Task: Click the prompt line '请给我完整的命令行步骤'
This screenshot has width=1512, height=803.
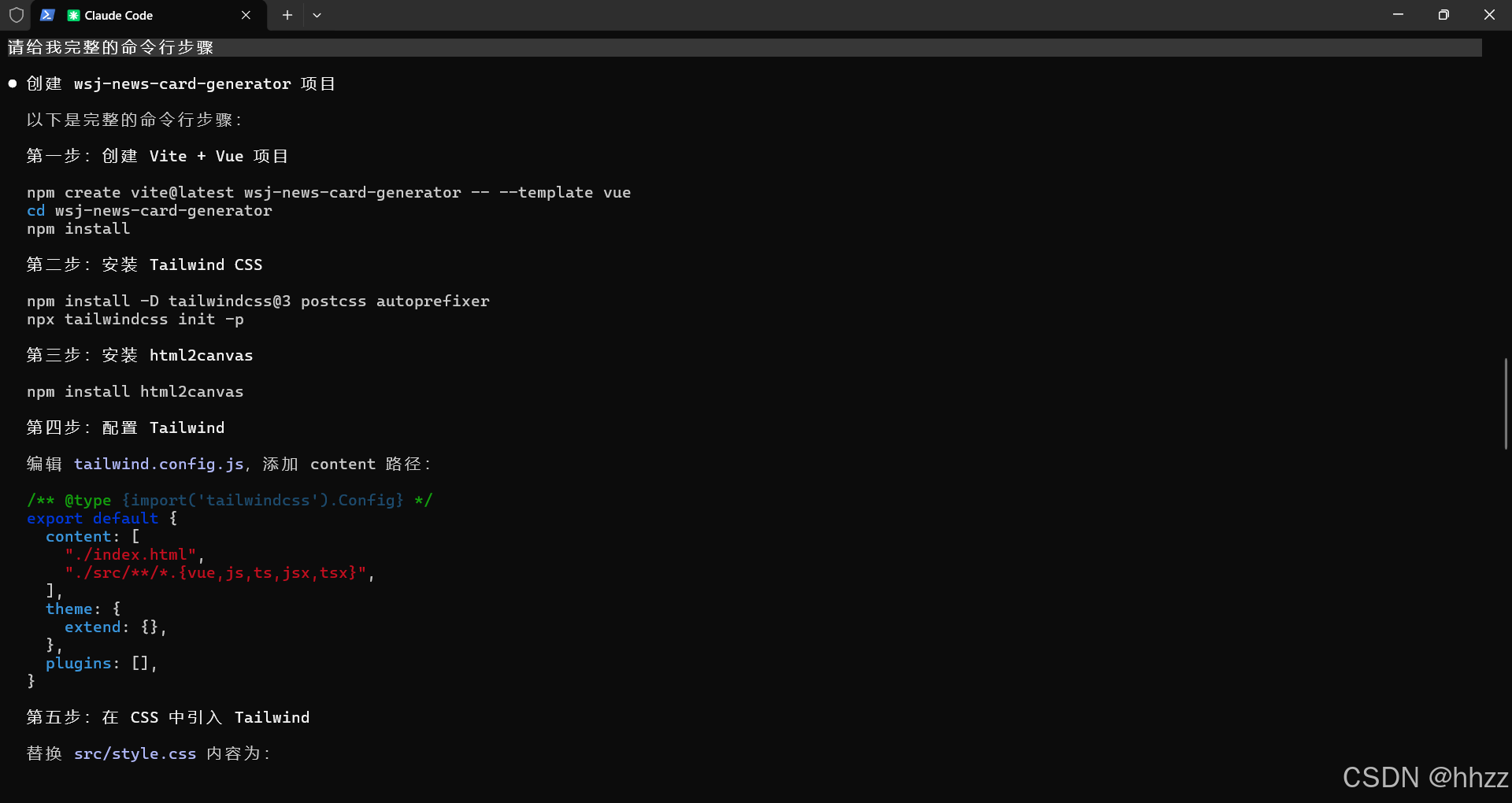Action: (111, 47)
